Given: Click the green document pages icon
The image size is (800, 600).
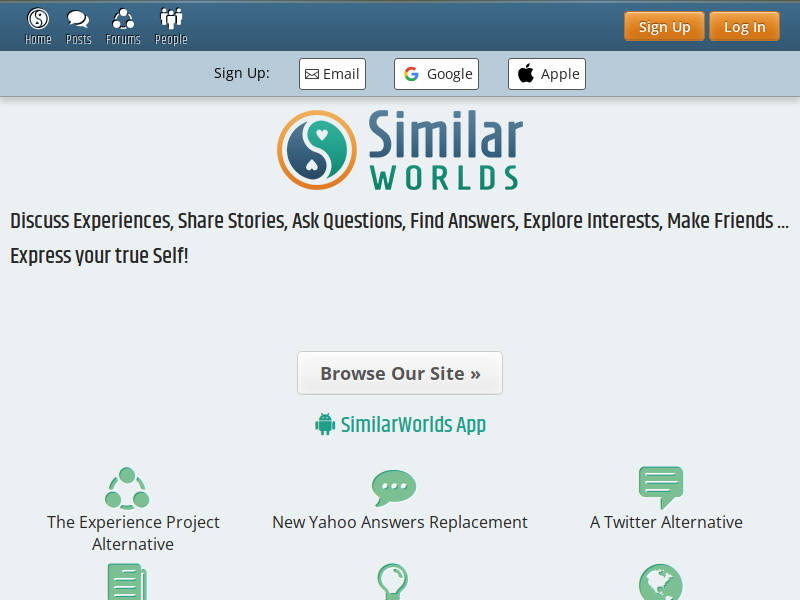Looking at the screenshot, I should pyautogui.click(x=127, y=582).
